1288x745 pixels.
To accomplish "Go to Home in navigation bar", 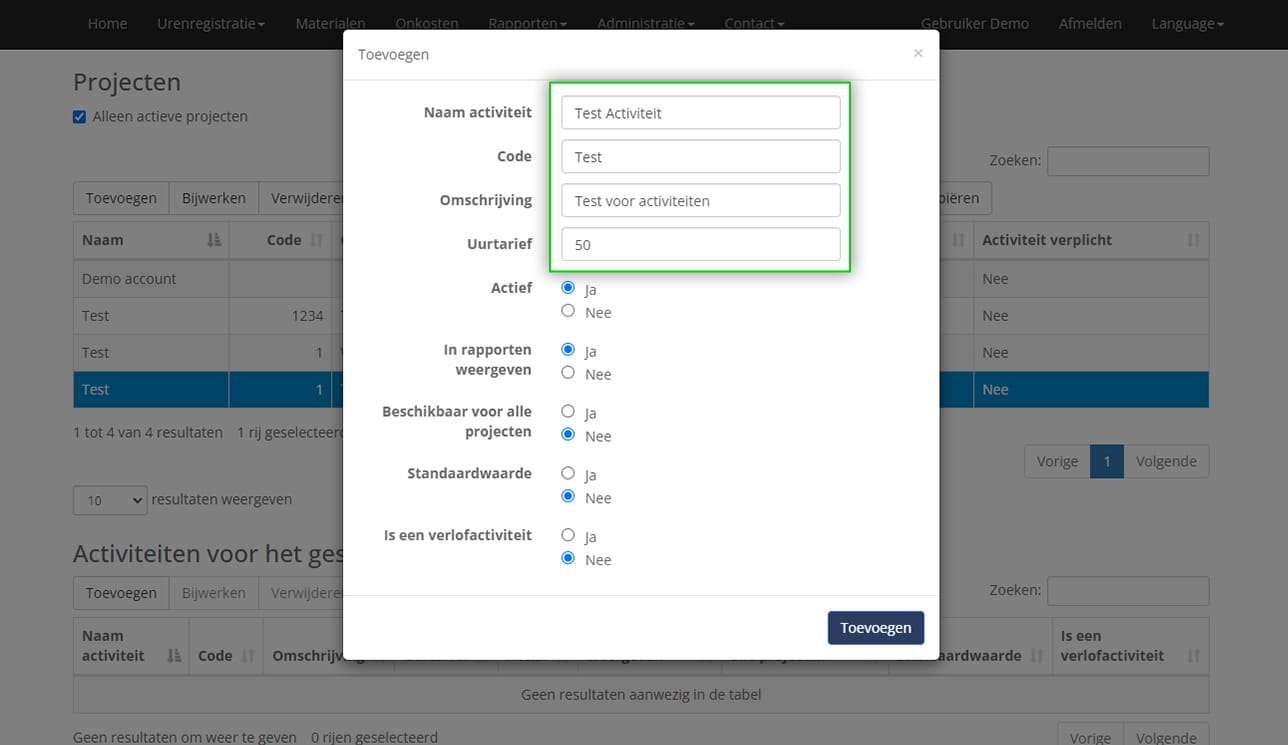I will (107, 23).
